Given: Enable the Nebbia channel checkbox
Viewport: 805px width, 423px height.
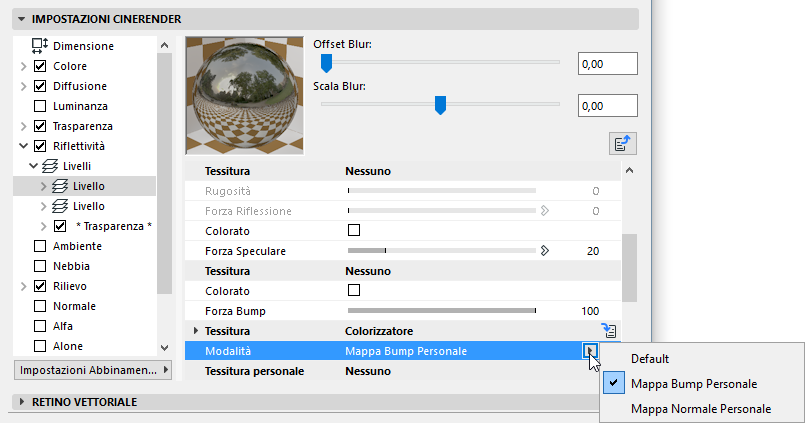Looking at the screenshot, I should pyautogui.click(x=40, y=266).
